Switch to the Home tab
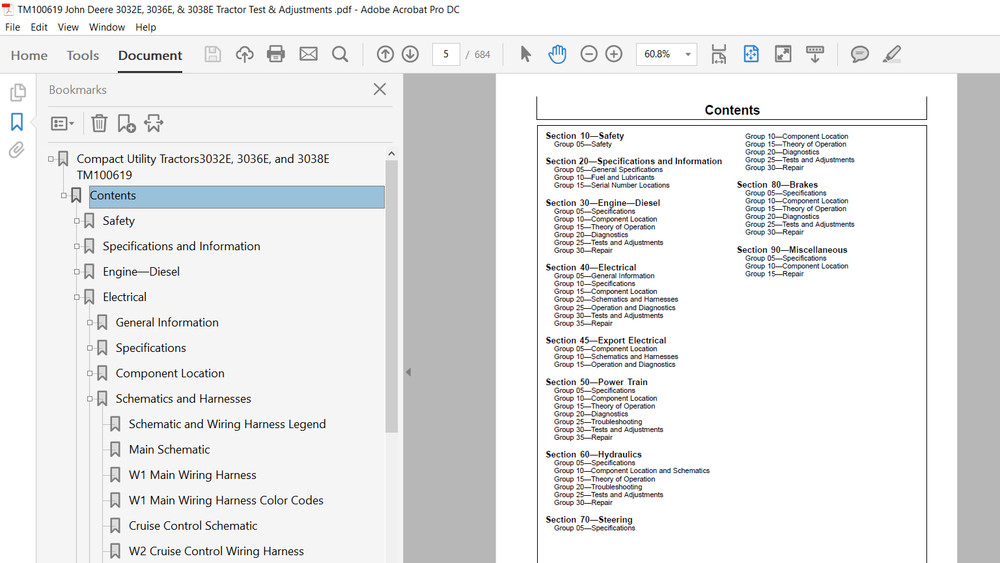Image resolution: width=1000 pixels, height=563 pixels. coord(29,55)
